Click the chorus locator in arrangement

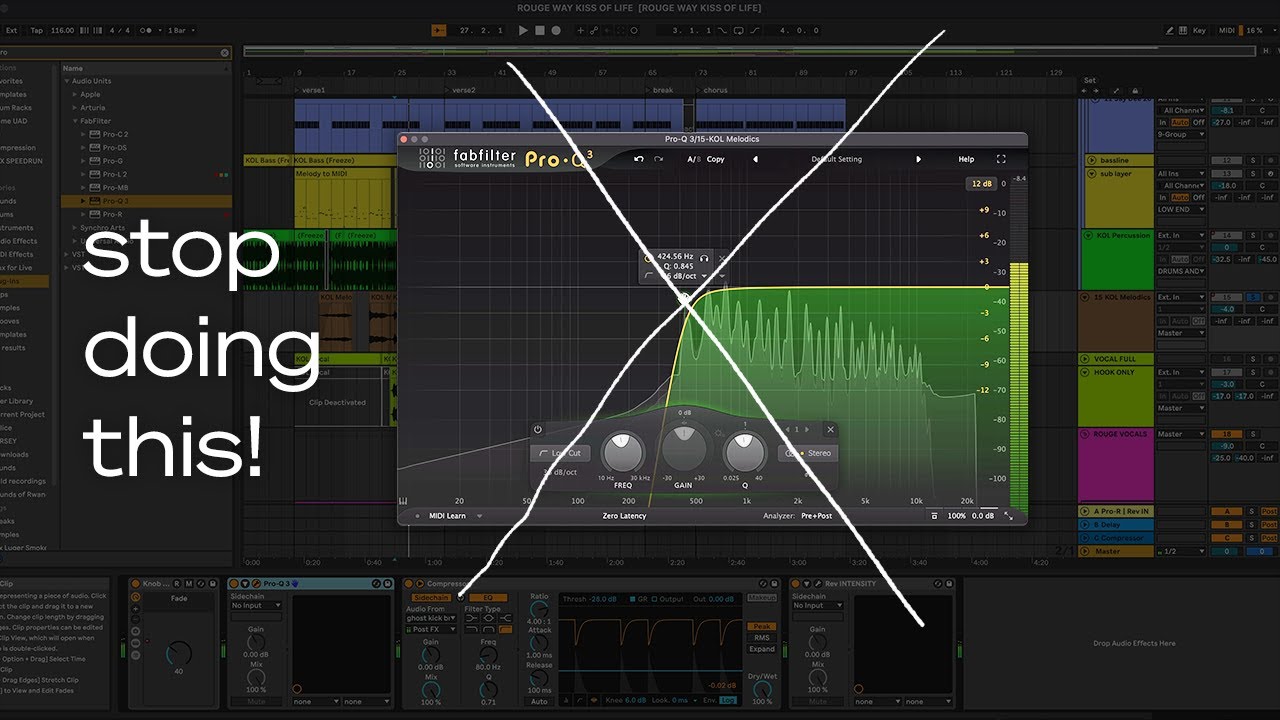click(715, 90)
